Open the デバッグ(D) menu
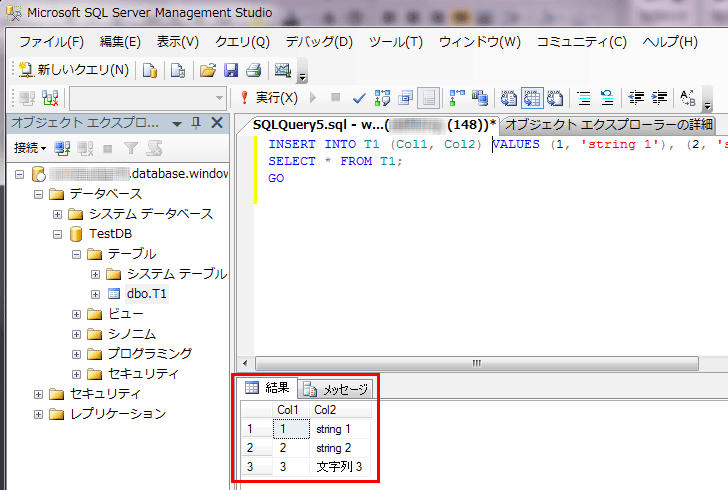Screen dimensions: 728x490 pyautogui.click(x=319, y=42)
